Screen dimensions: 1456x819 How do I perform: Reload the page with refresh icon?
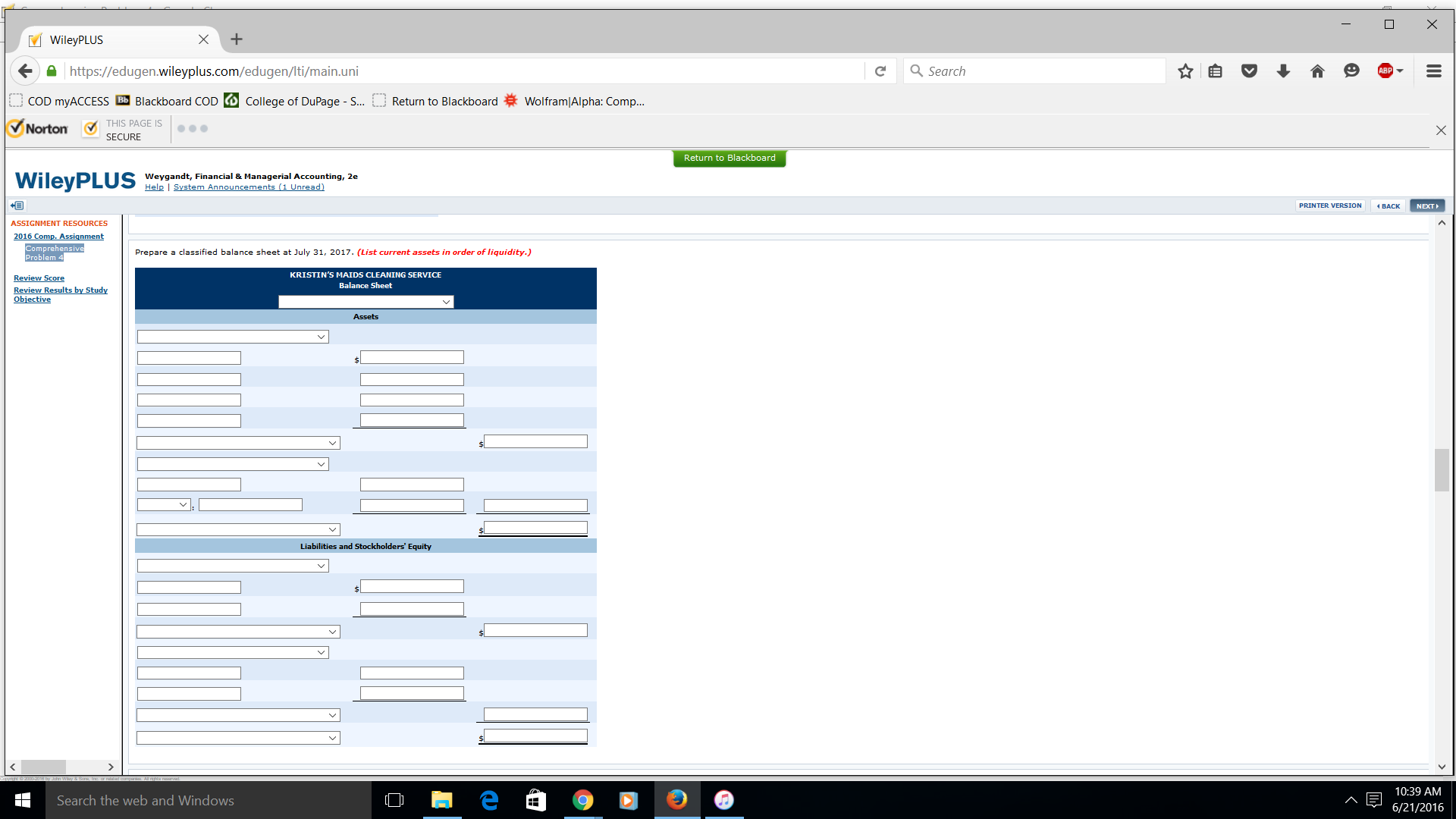point(880,71)
